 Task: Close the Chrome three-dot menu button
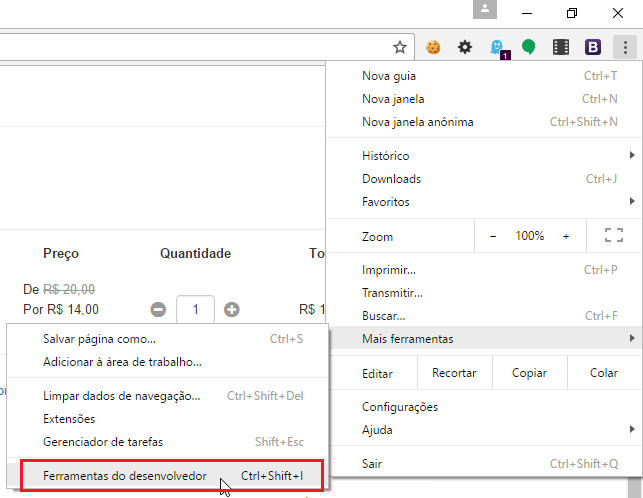(625, 46)
